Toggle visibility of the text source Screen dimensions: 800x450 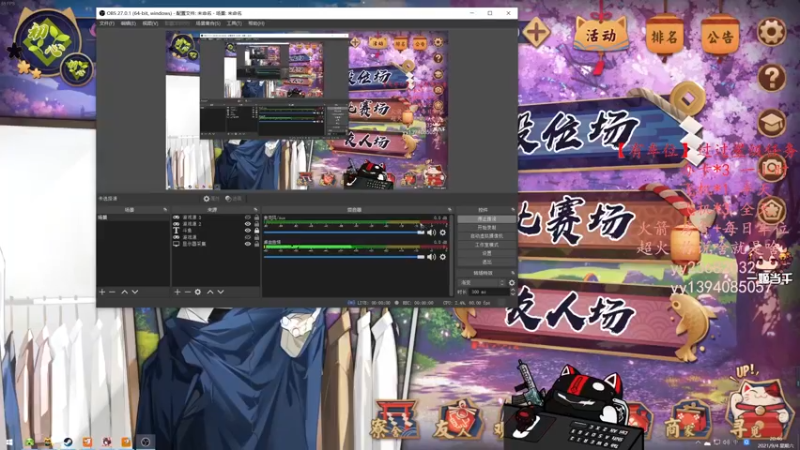click(248, 231)
